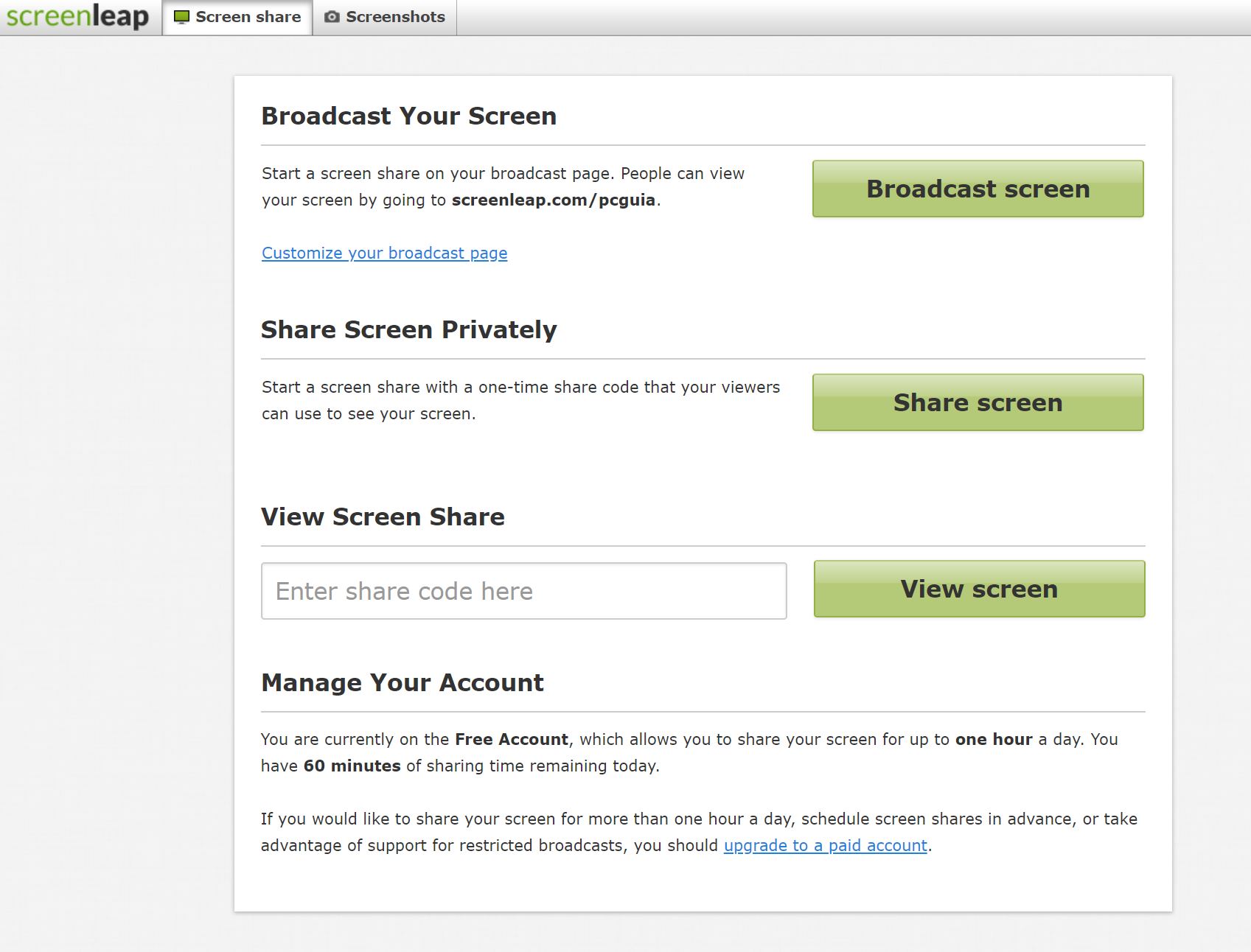Click the View Screen Share heading
This screenshot has width=1251, height=952.
pyautogui.click(x=383, y=517)
